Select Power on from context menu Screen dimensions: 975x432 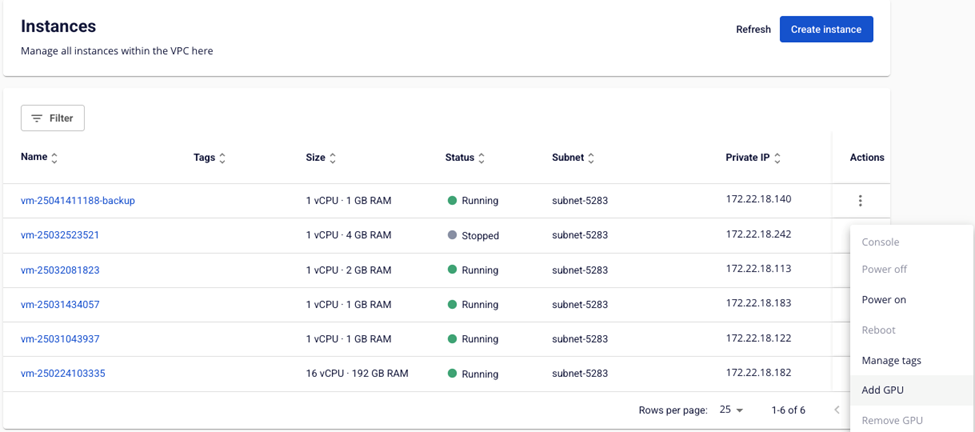click(884, 300)
